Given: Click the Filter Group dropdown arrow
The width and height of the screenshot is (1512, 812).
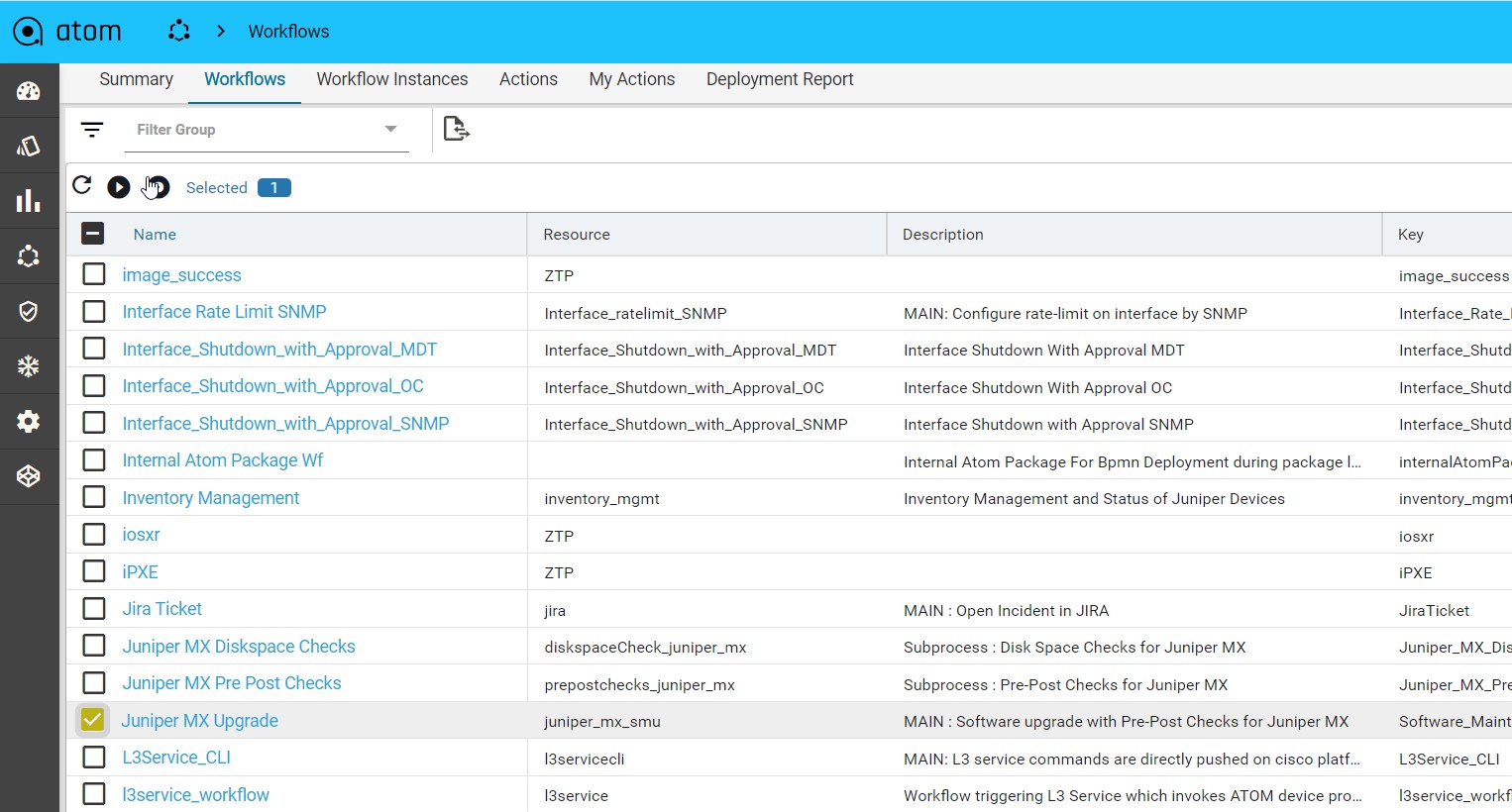Looking at the screenshot, I should (390, 129).
